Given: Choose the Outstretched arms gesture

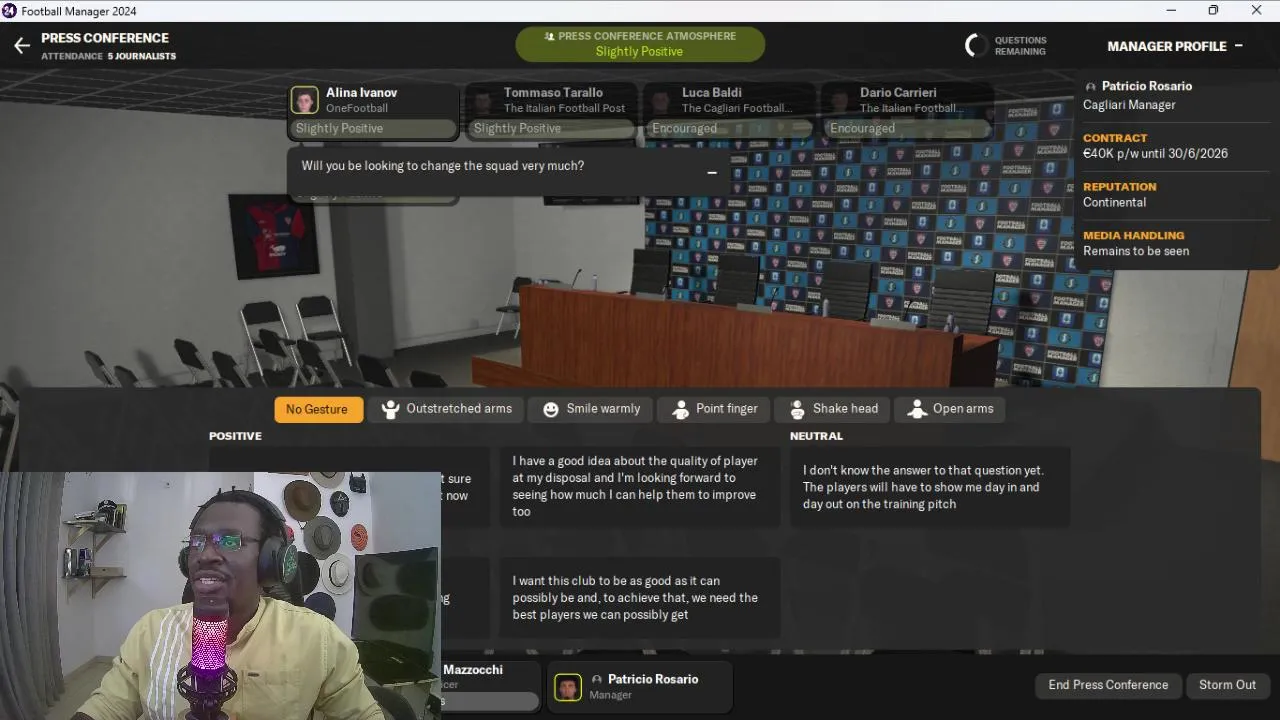Looking at the screenshot, I should click(447, 409).
